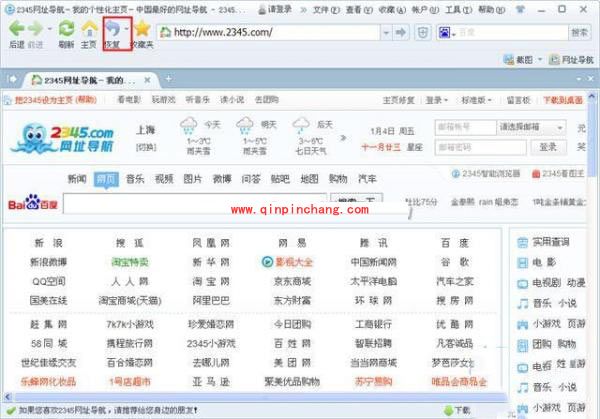This screenshot has width=600, height=419.
Task: Select the 图片 search tab
Action: pyautogui.click(x=192, y=179)
